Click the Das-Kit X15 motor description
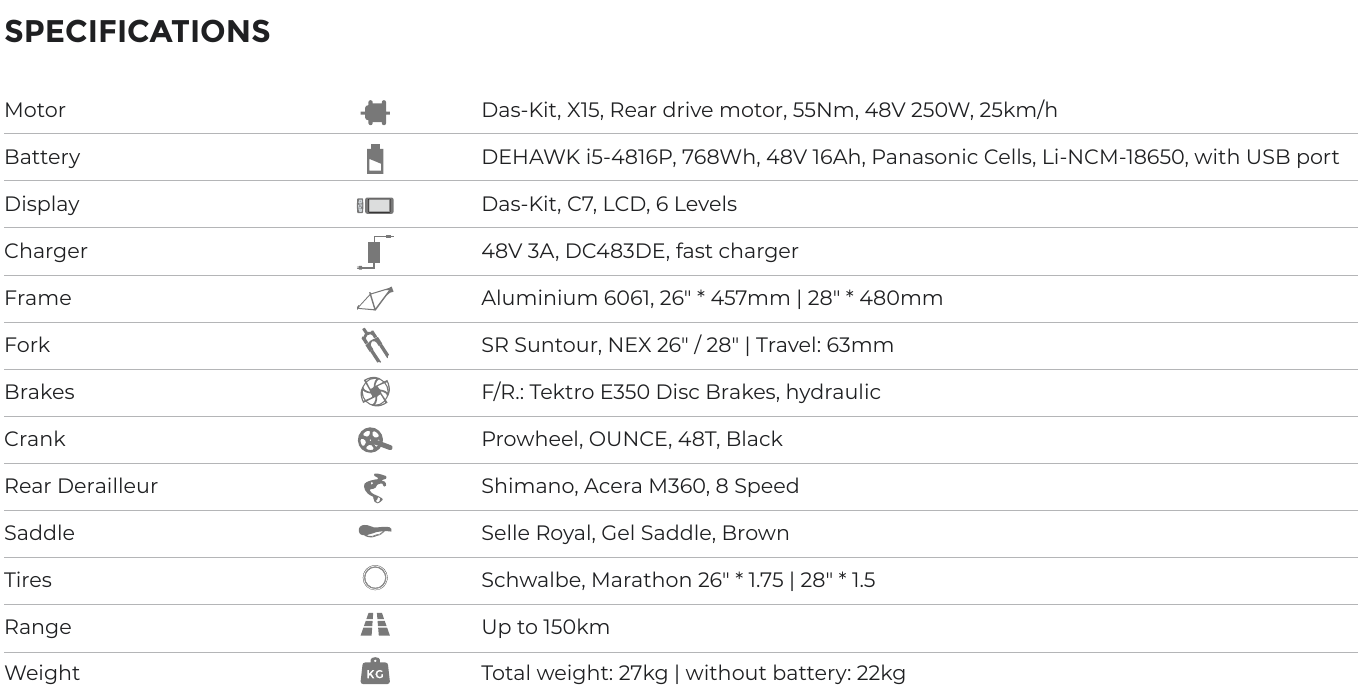The image size is (1358, 692). (x=769, y=110)
